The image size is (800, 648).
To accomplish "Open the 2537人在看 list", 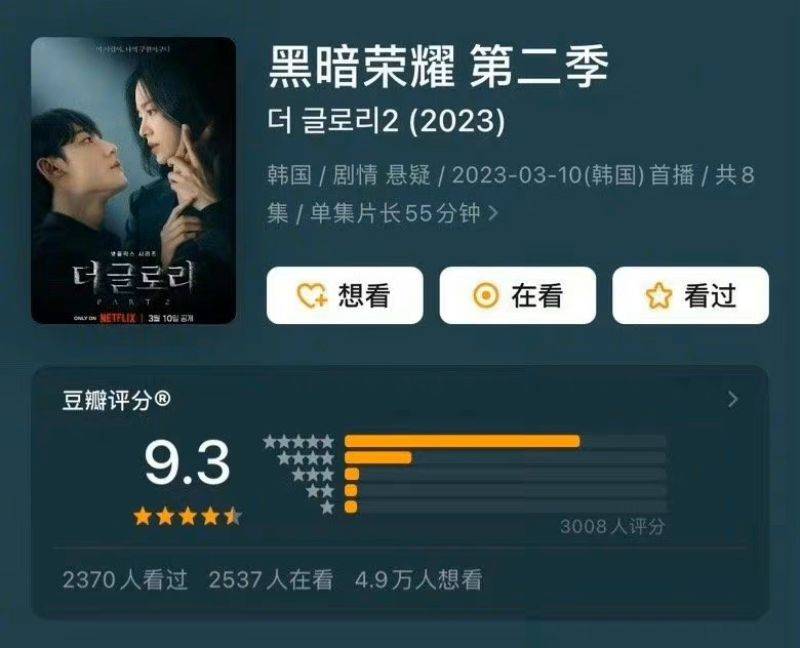I will pos(271,580).
